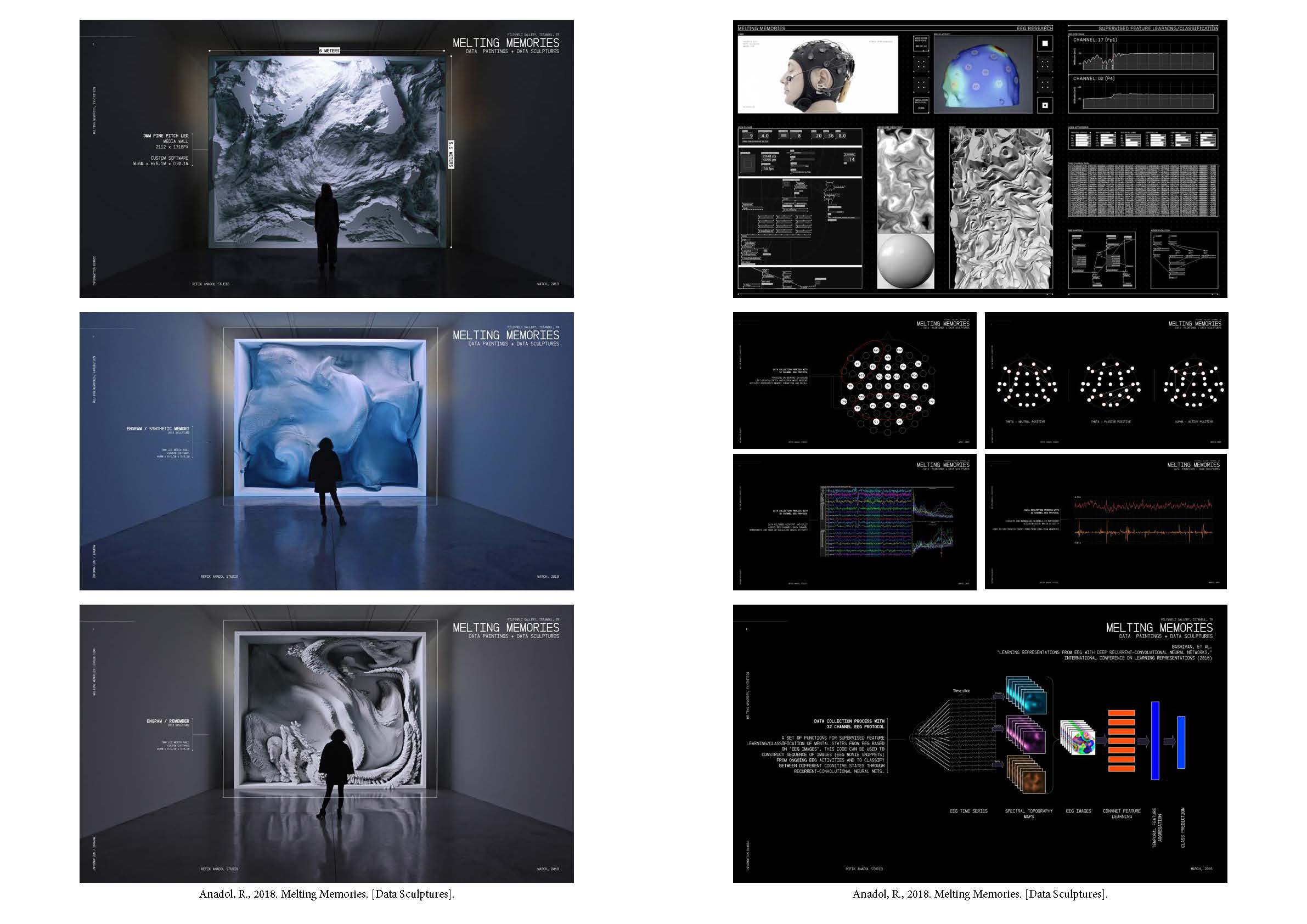Click the cyan spectral topography map stack

(1026, 695)
